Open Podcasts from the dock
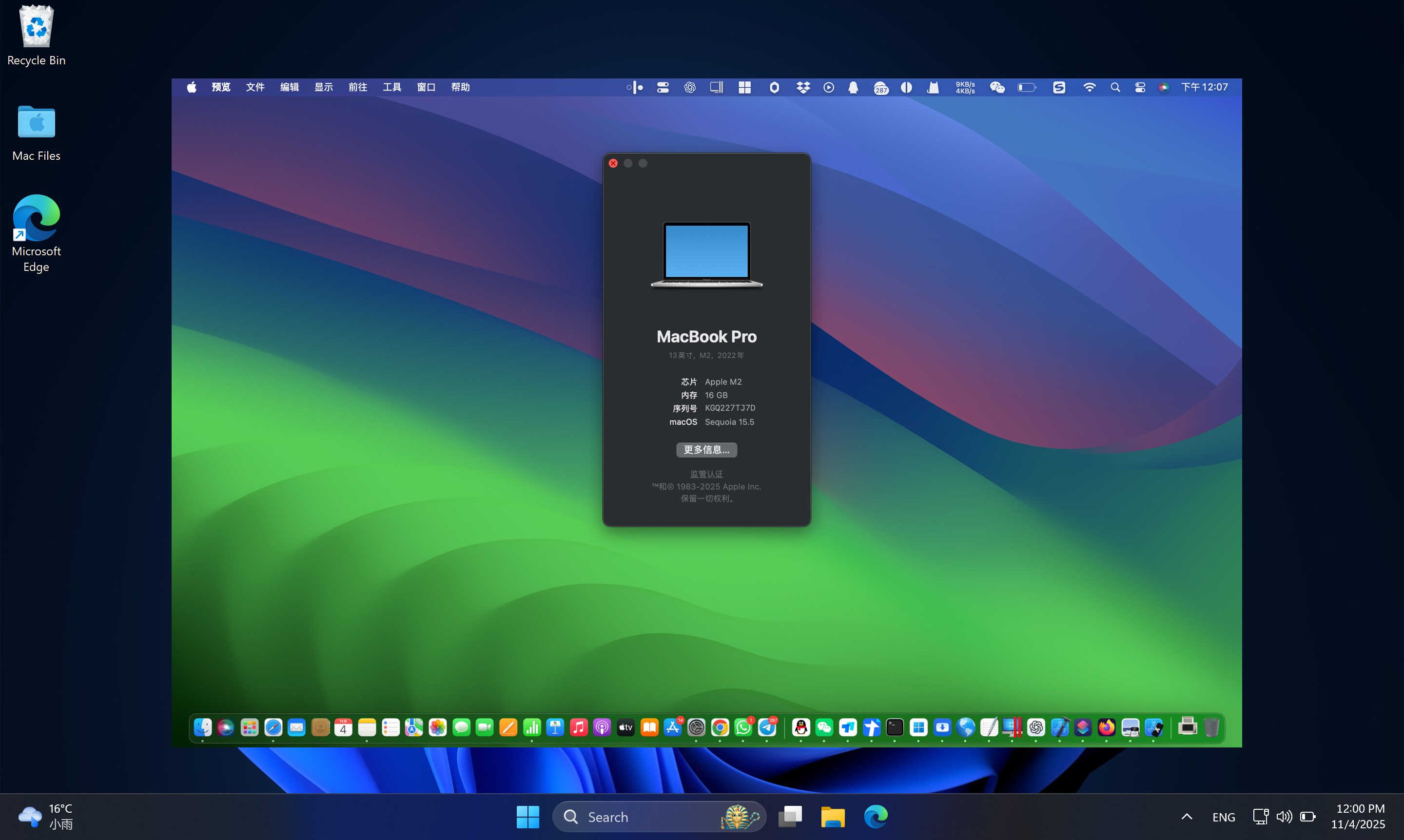The width and height of the screenshot is (1404, 840). [602, 727]
